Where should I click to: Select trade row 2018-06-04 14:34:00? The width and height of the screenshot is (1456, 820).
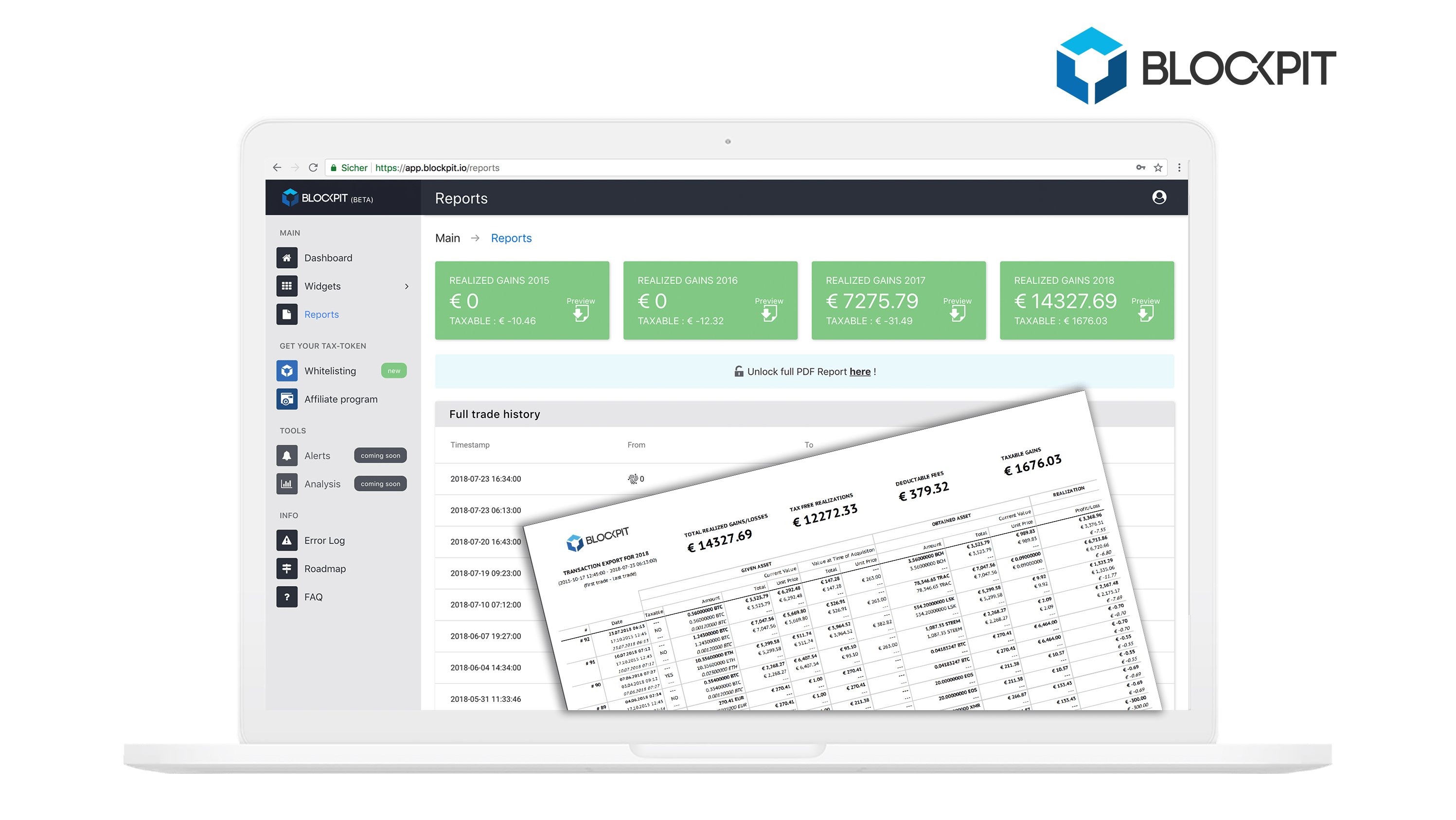(485, 668)
